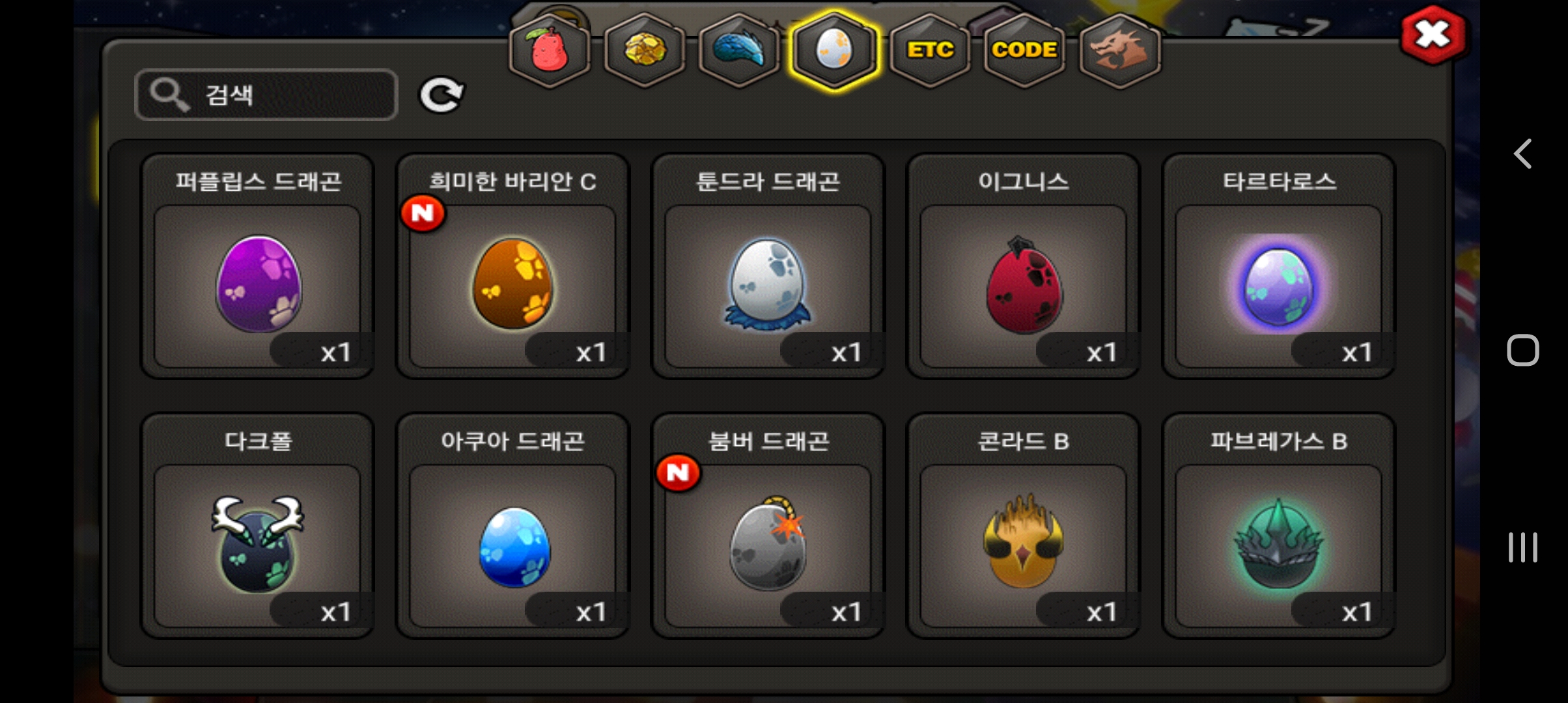Open the blue dragon scale category
Image resolution: width=1568 pixels, height=703 pixels.
pos(739,51)
